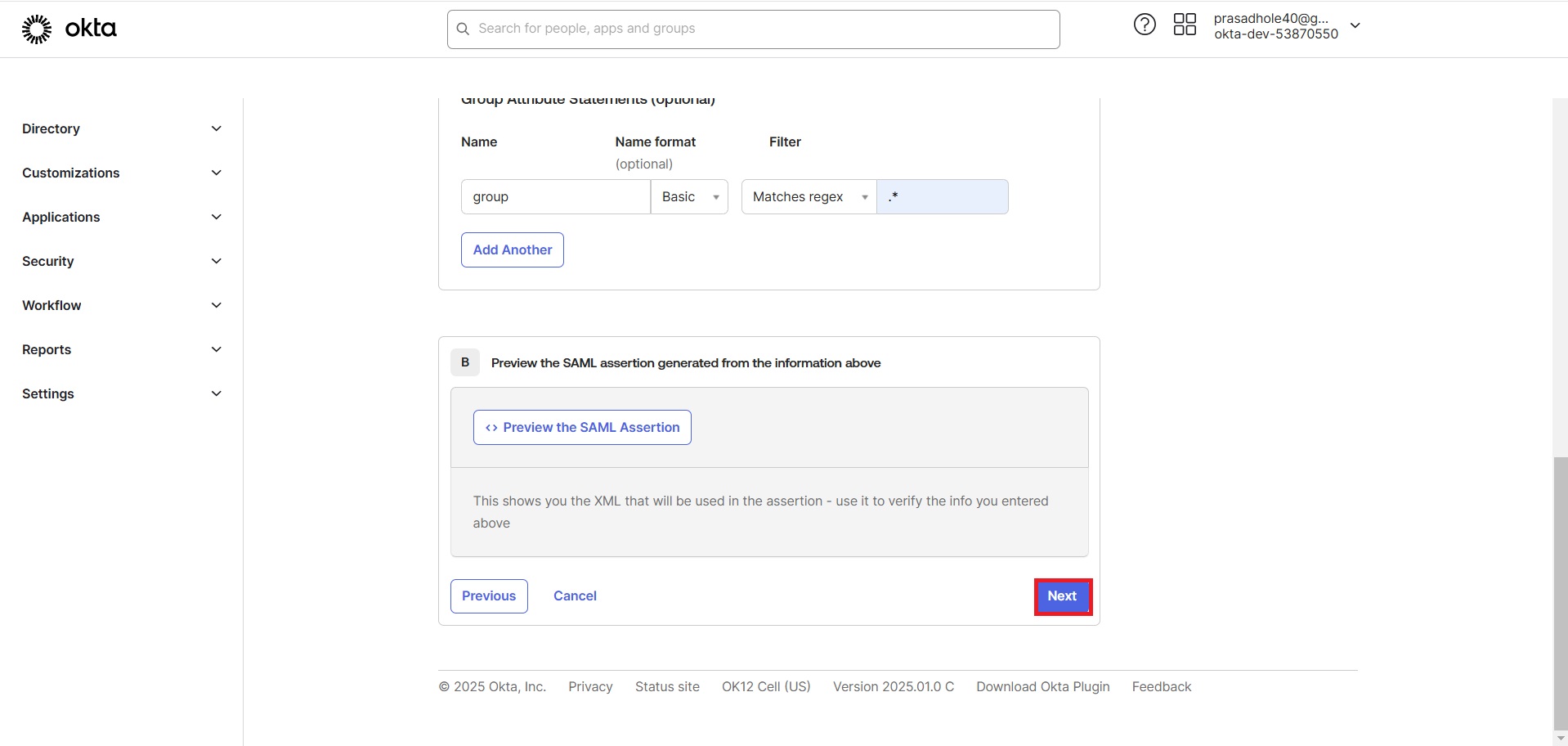Click the Okta logo
The image size is (1568, 746).
pyautogui.click(x=68, y=28)
